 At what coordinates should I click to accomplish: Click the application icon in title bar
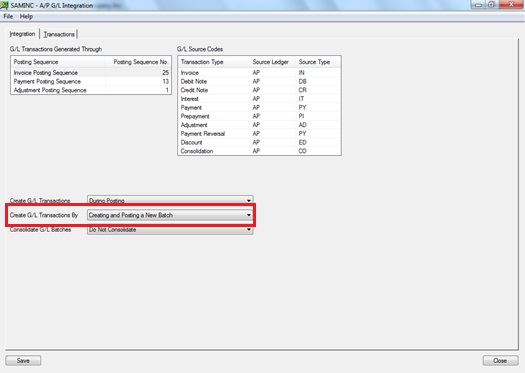click(4, 5)
